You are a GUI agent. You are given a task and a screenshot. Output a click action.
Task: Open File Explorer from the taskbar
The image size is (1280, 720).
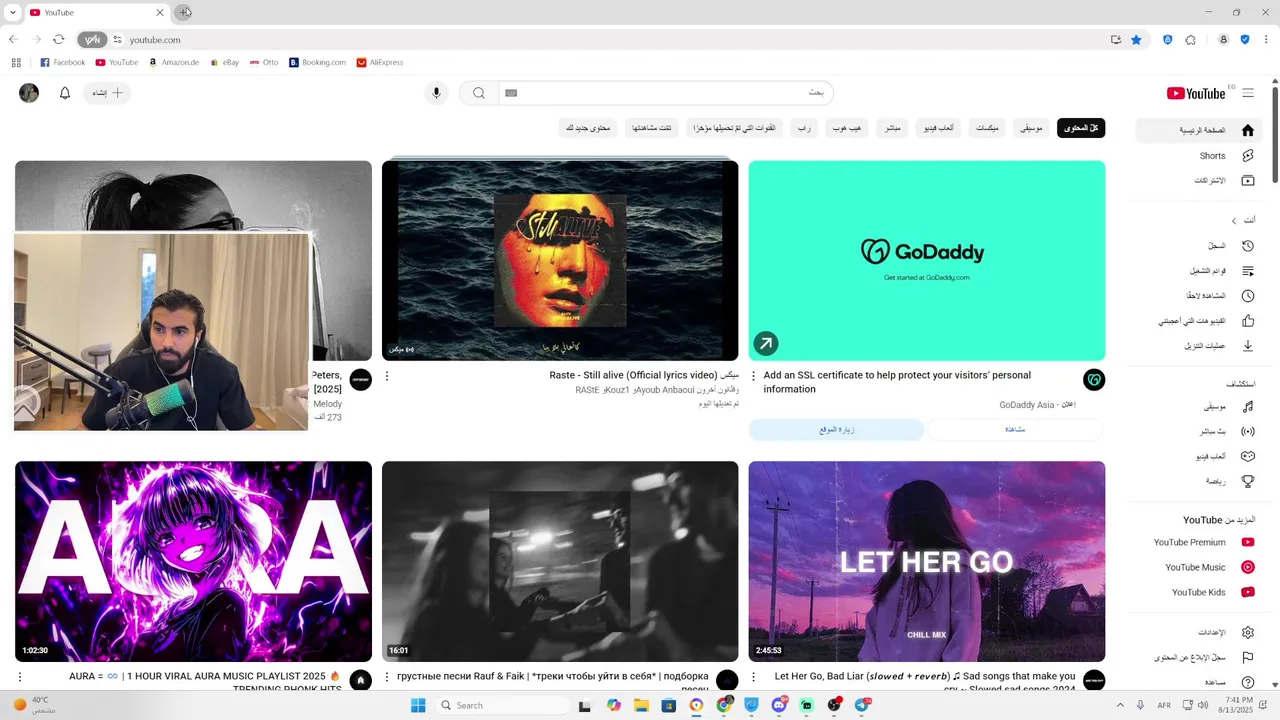point(641,705)
